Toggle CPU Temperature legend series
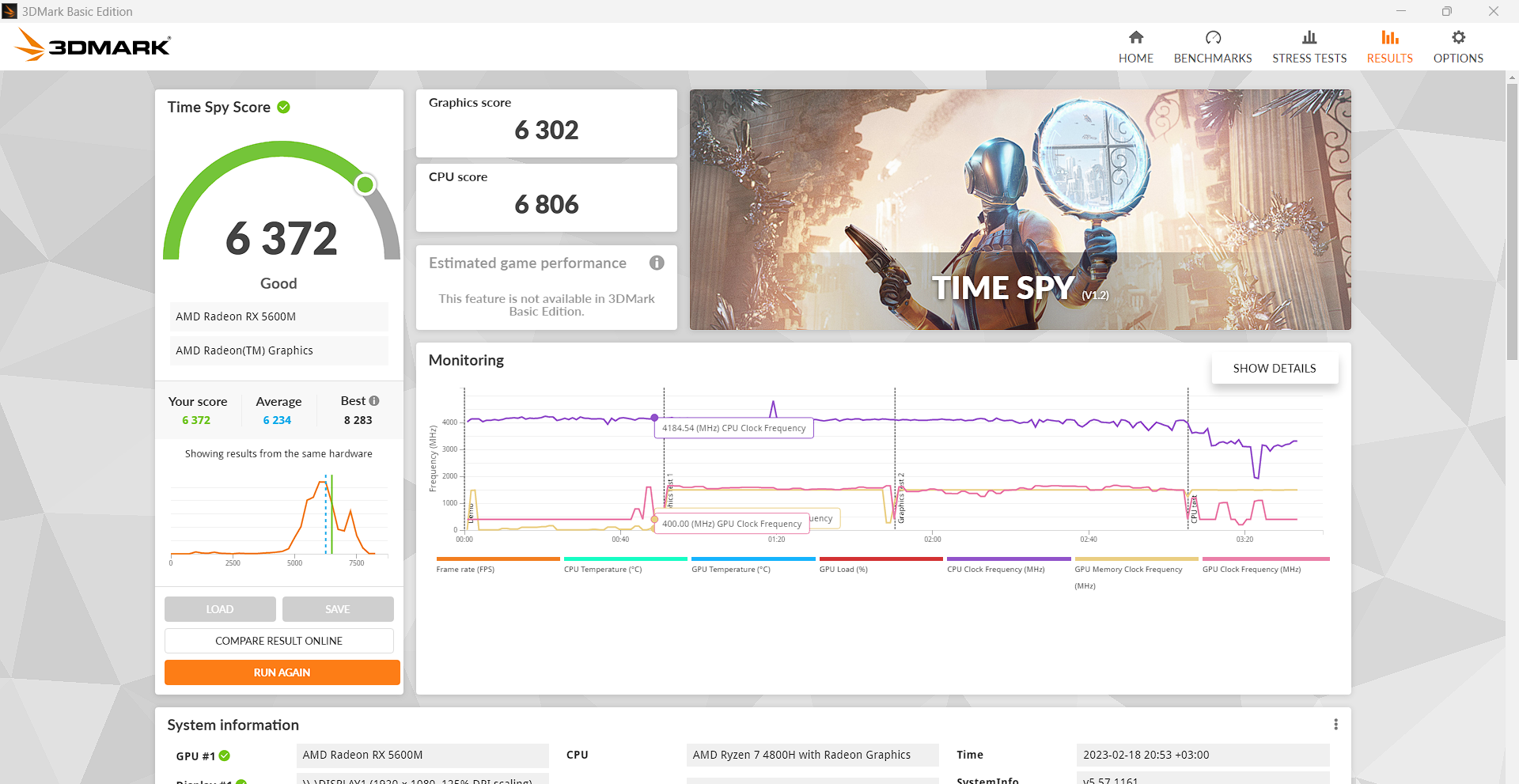Screen dimensions: 1519x784 (x=625, y=565)
